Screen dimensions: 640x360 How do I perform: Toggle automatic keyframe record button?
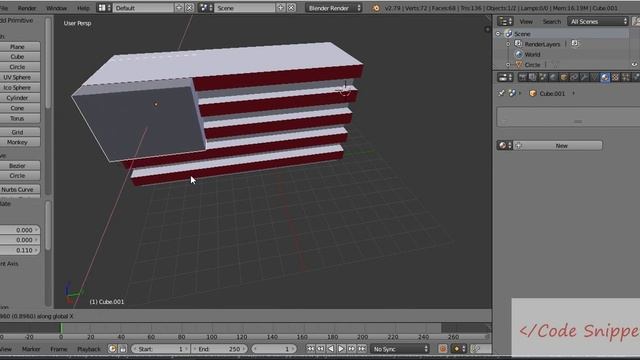point(443,349)
